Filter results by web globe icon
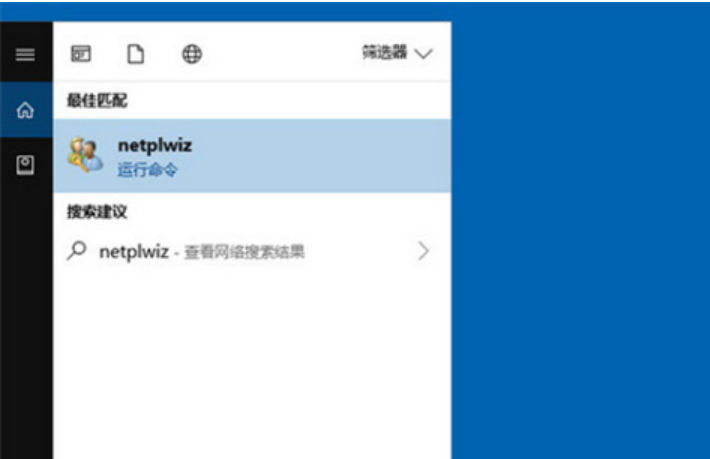 pos(192,54)
